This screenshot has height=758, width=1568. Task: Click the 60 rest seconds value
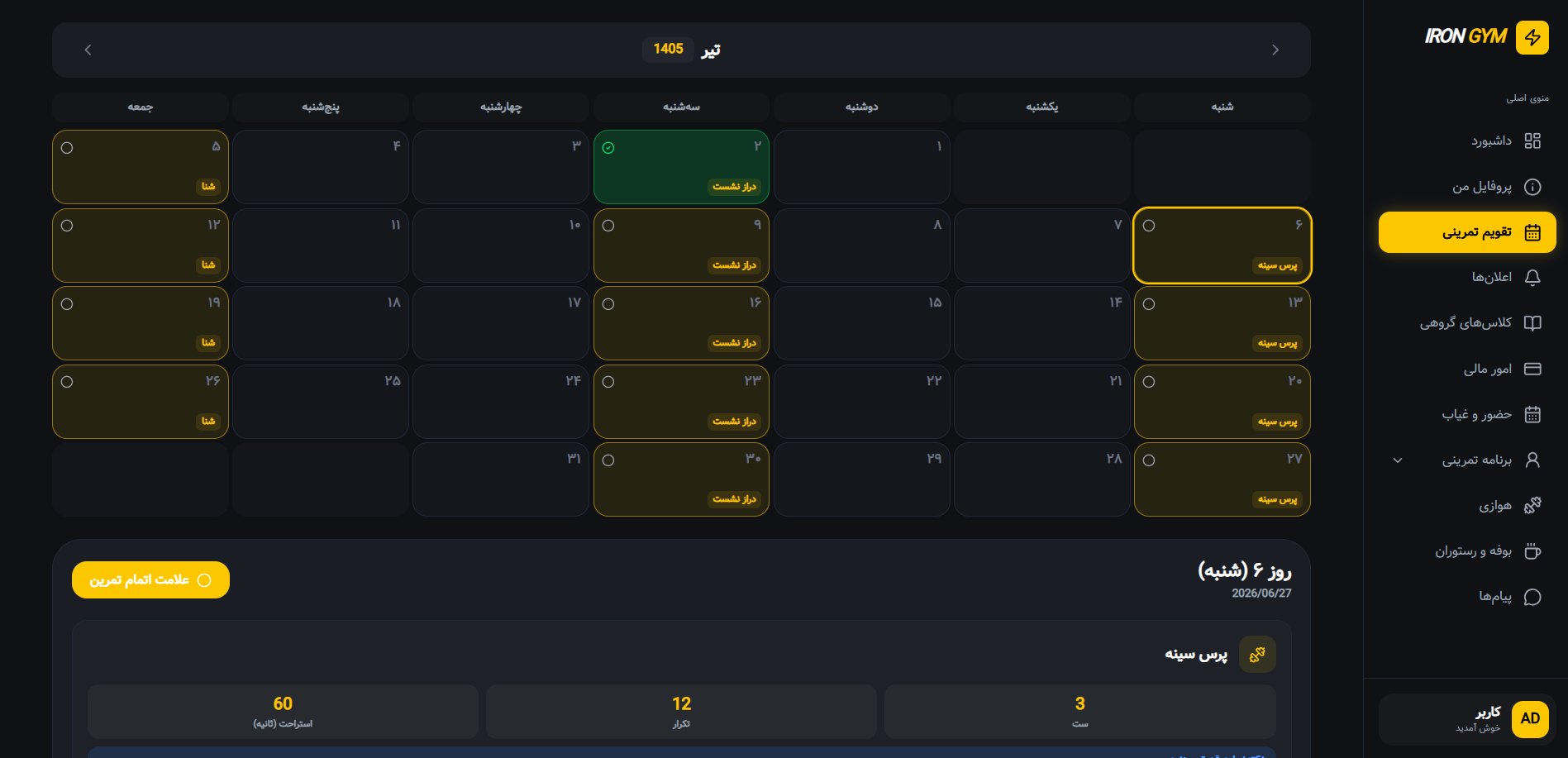click(x=283, y=703)
